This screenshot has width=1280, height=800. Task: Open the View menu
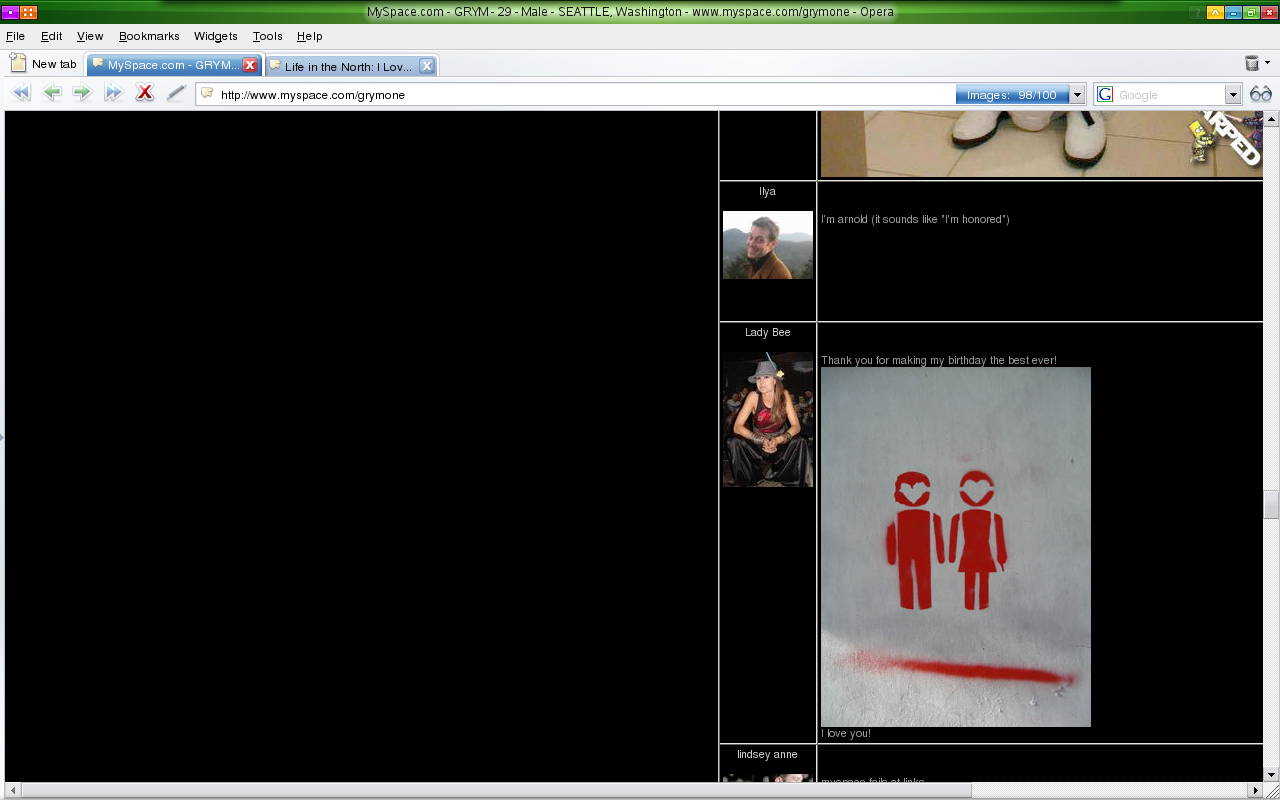point(90,36)
